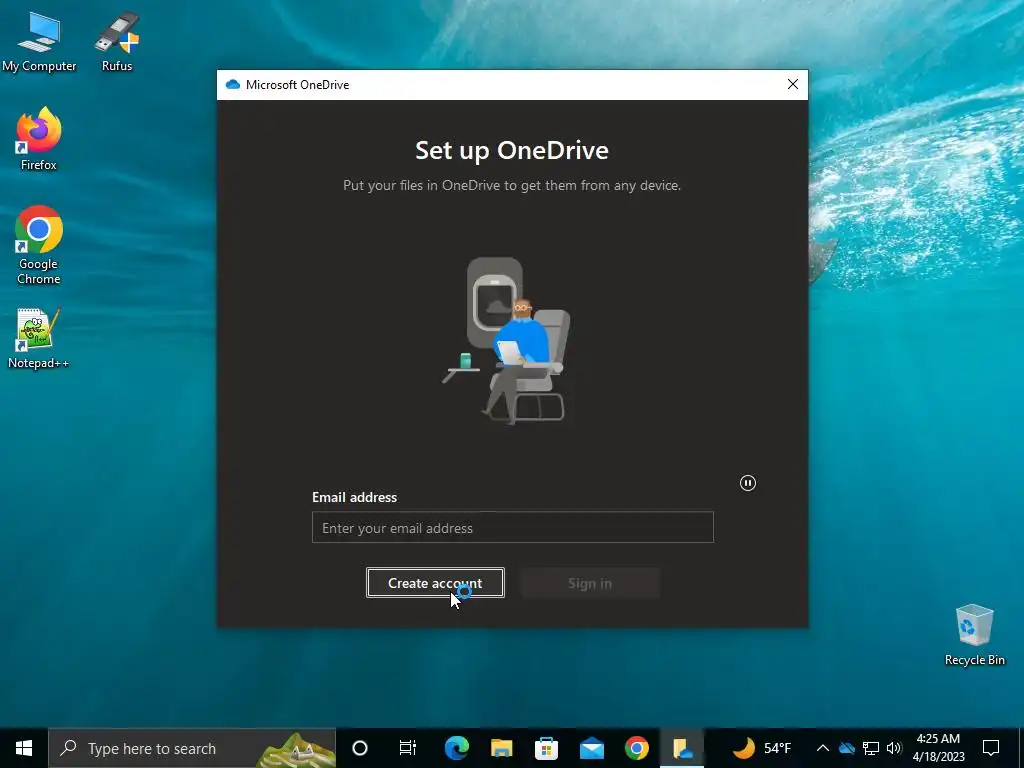Select the Rufus desktop shortcut

pyautogui.click(x=117, y=42)
